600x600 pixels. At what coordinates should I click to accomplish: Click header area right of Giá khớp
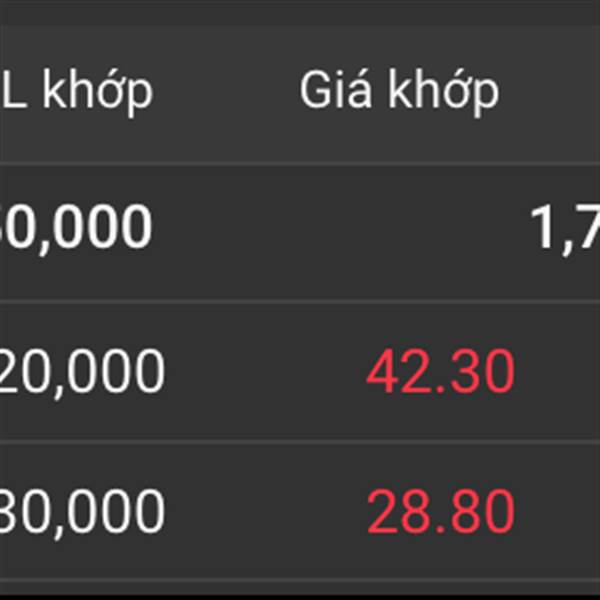pos(551,94)
